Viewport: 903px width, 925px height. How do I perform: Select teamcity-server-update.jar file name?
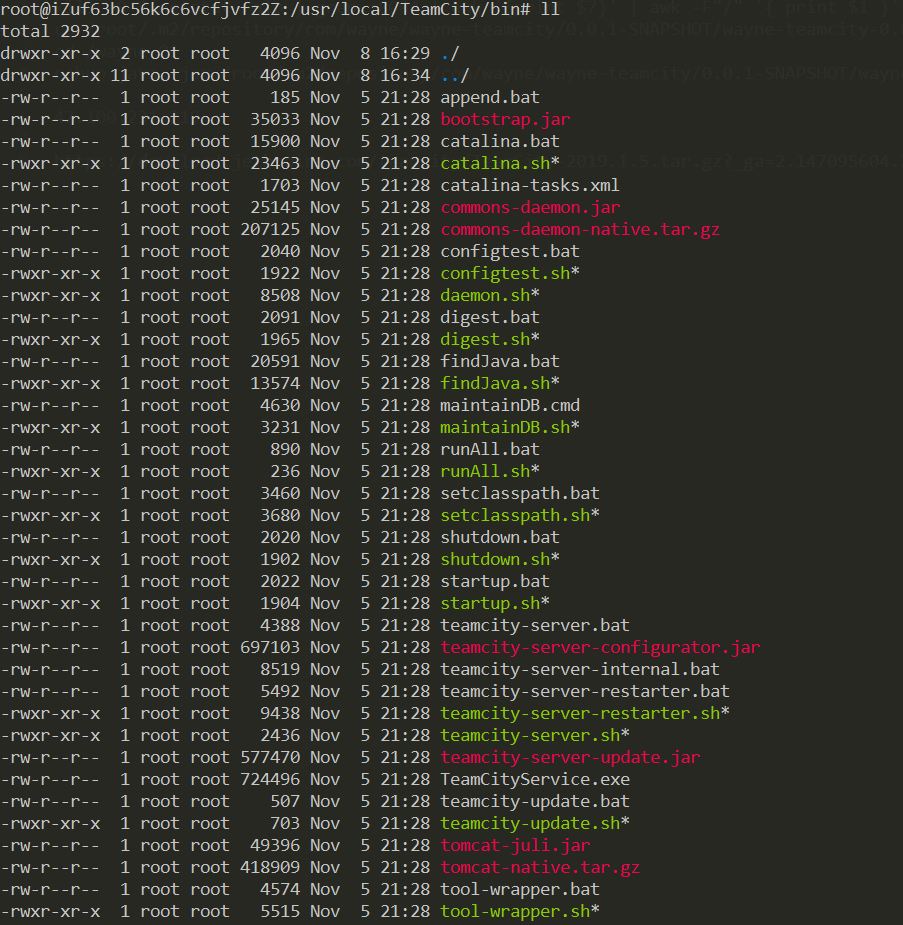point(570,758)
